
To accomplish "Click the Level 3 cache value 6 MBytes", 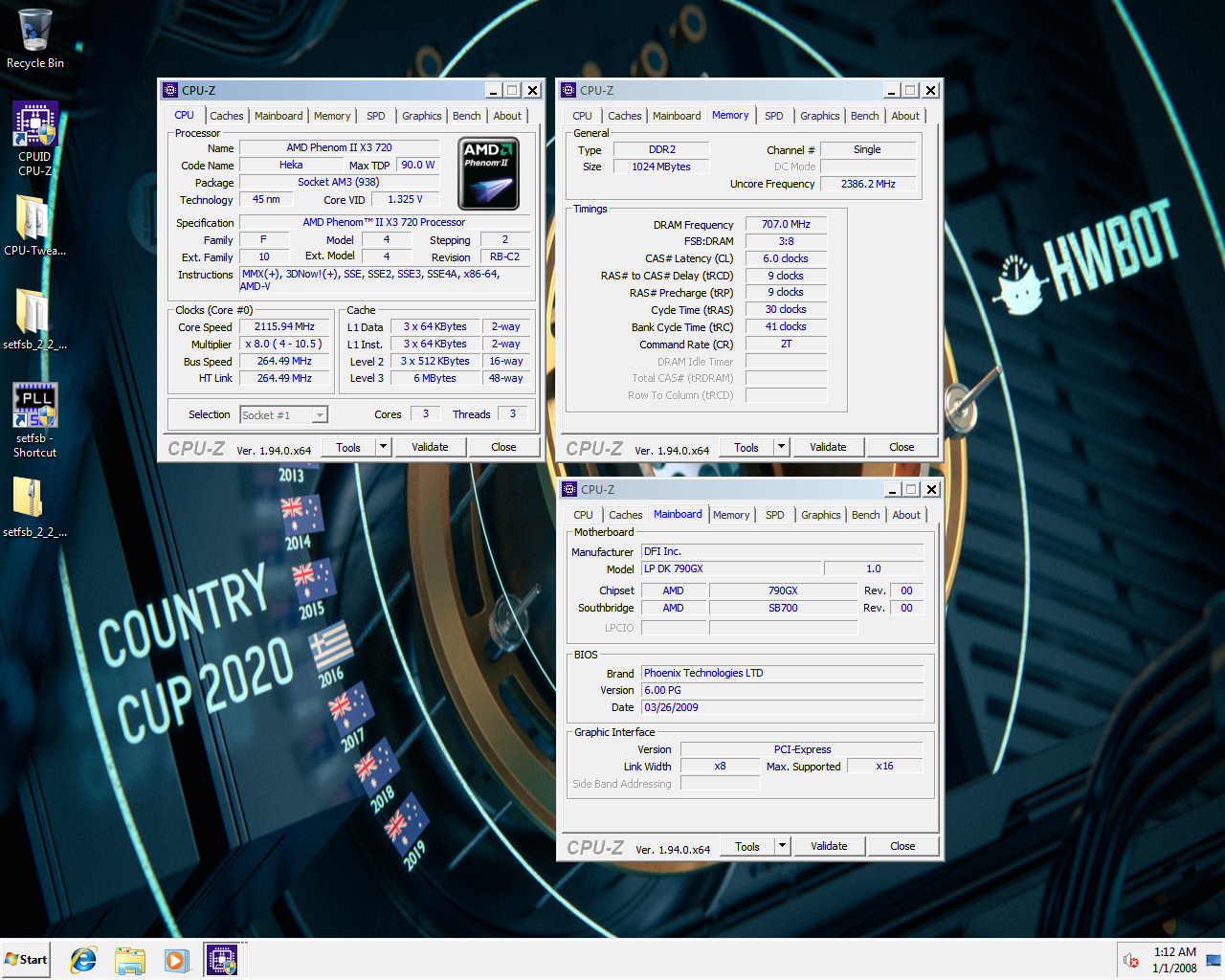I will (434, 378).
